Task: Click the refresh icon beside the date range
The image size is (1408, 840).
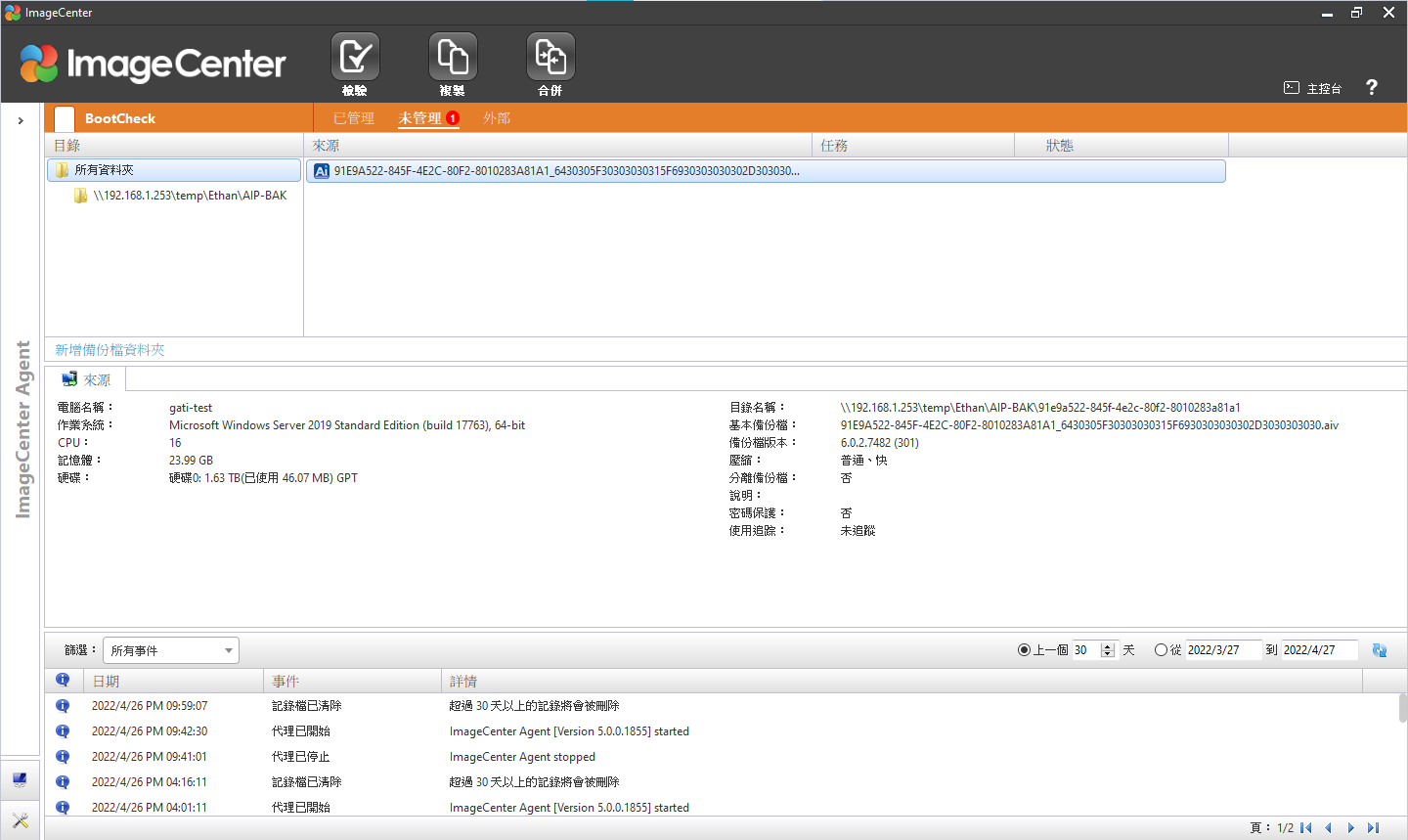Action: 1380,650
